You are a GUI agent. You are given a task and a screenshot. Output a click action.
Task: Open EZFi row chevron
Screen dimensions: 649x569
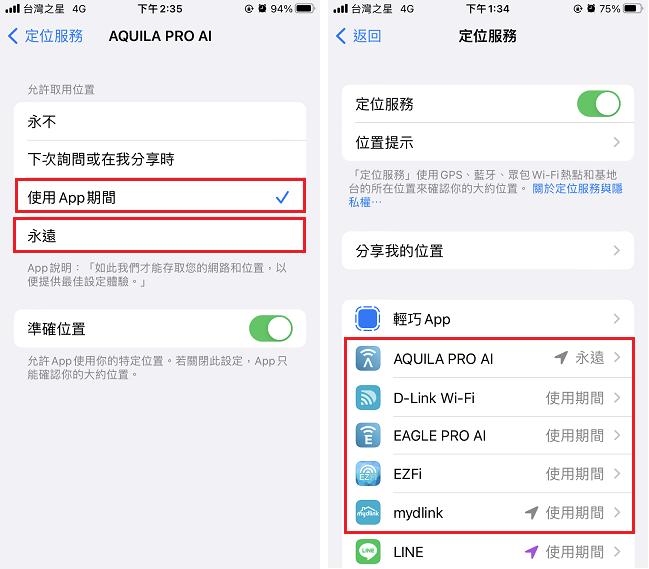[616, 473]
